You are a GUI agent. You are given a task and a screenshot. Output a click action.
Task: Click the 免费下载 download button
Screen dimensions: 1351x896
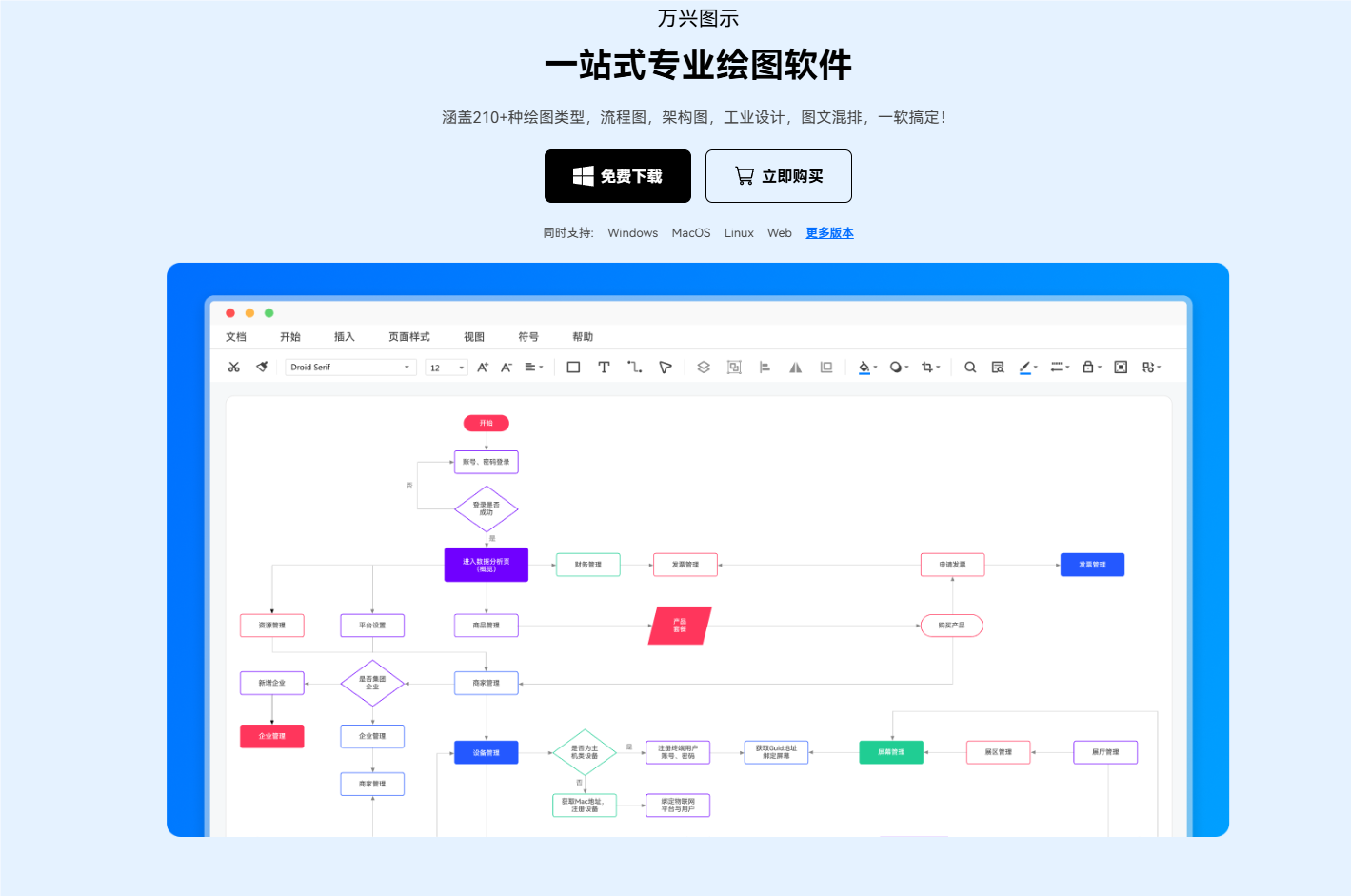click(x=617, y=176)
